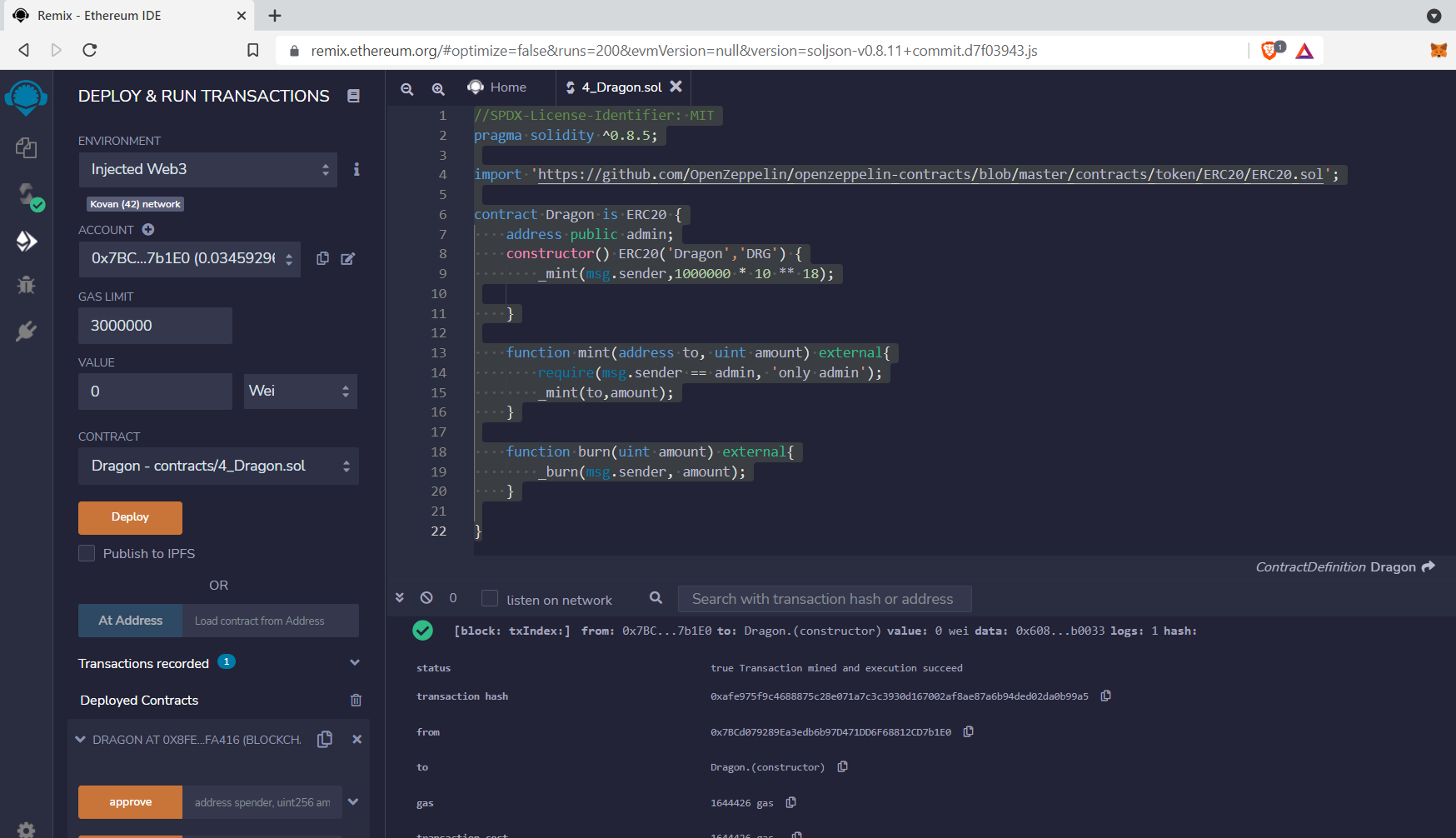Clear the terminal console

point(426,597)
